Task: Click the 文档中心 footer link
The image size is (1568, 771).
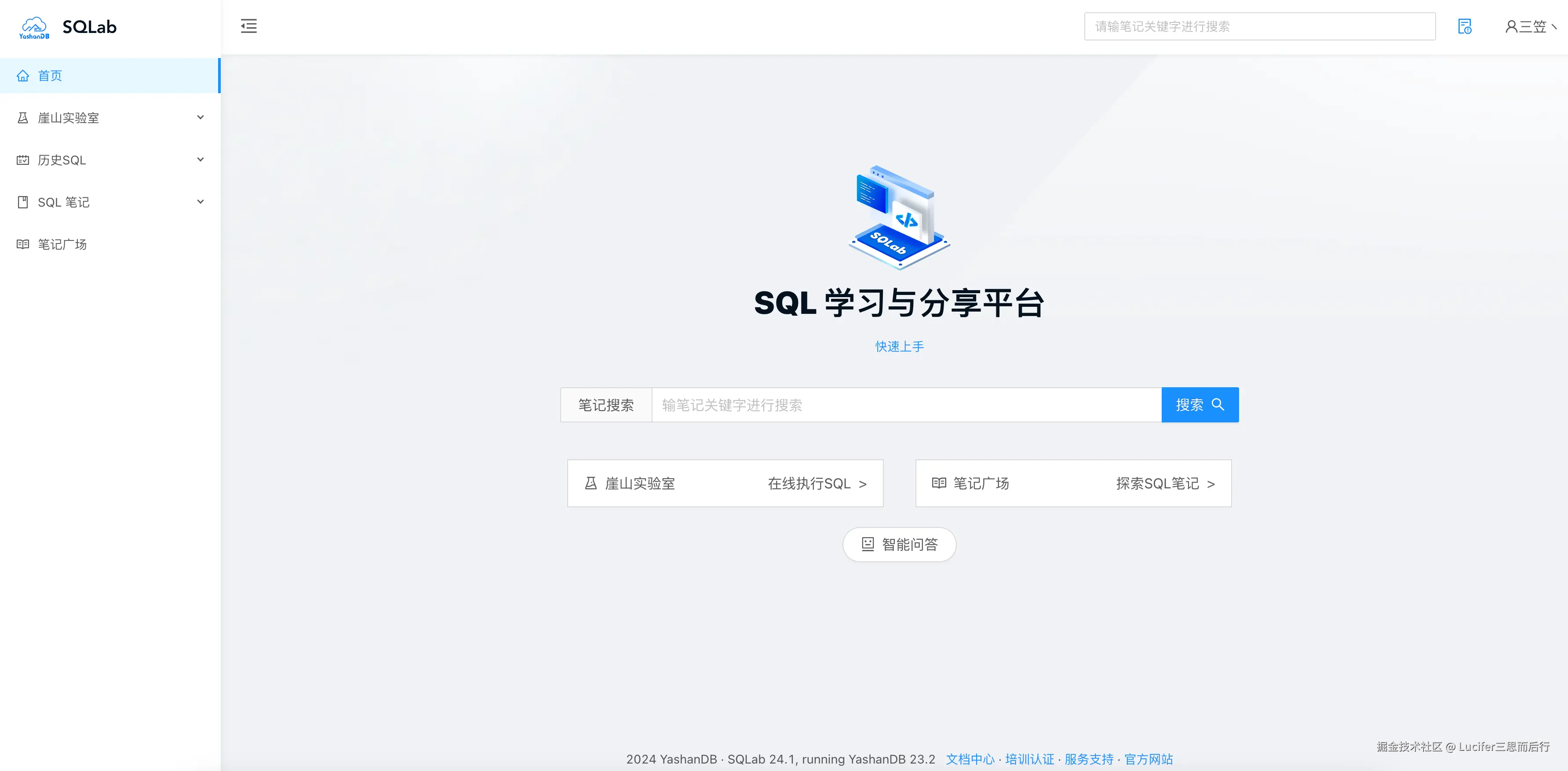Action: click(x=970, y=759)
